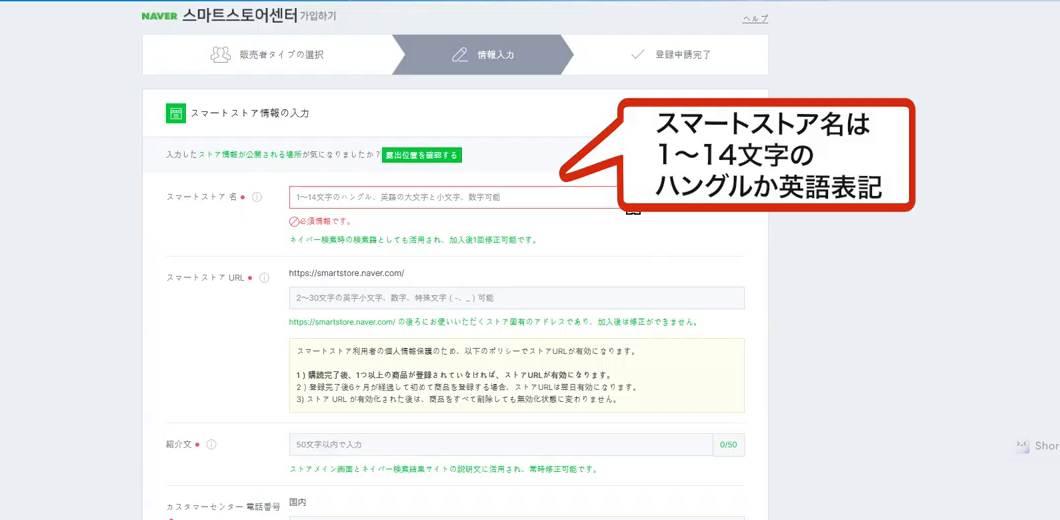Image resolution: width=1060 pixels, height=520 pixels.
Task: Select the 販売者タイプの選択 step
Action: pos(267,55)
